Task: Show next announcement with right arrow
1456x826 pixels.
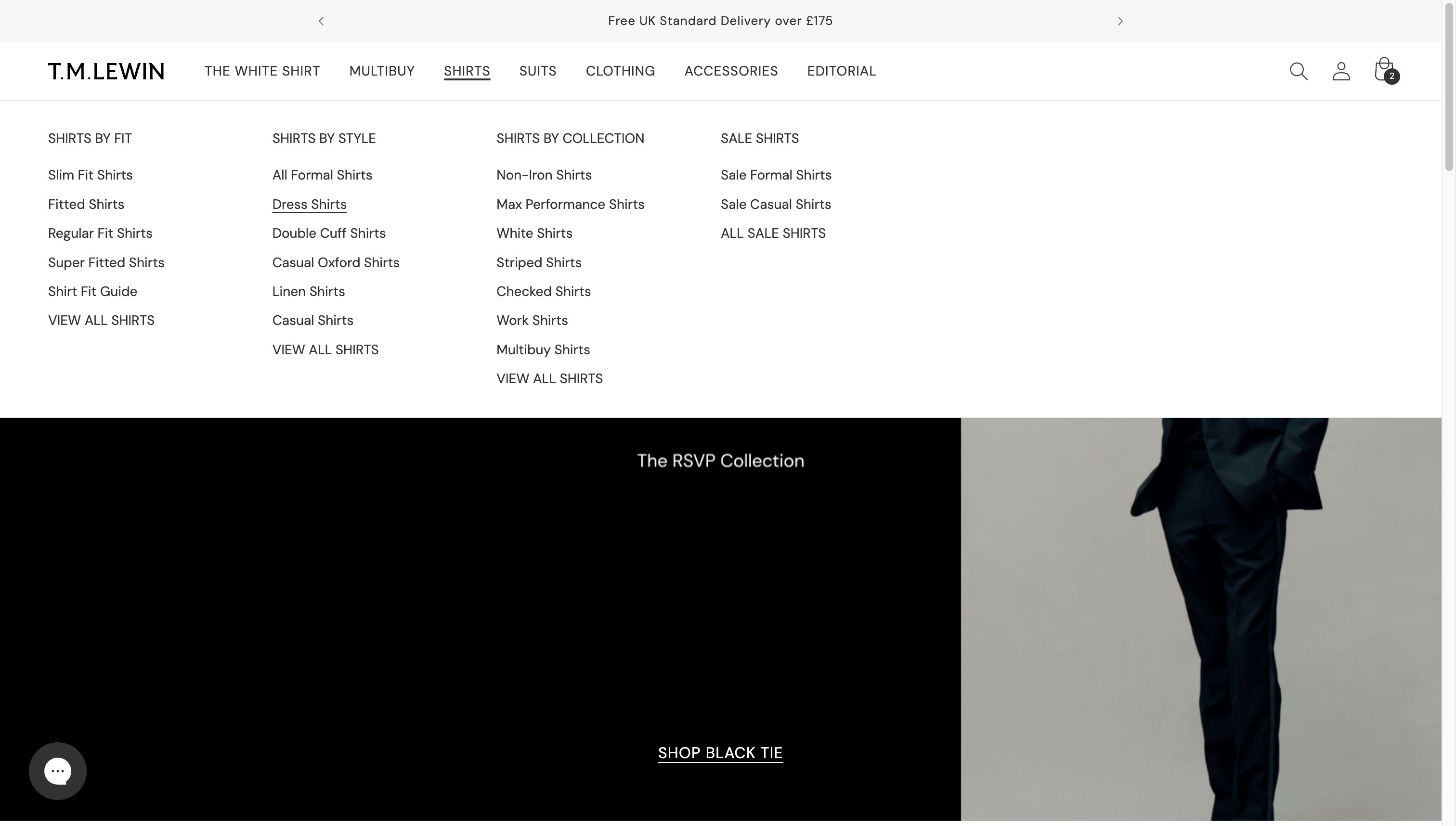Action: click(x=1119, y=22)
